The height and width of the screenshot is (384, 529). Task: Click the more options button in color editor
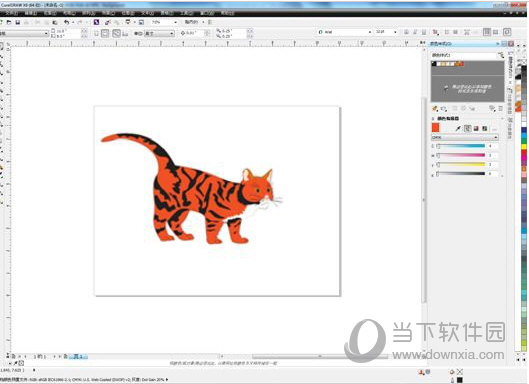tap(494, 129)
